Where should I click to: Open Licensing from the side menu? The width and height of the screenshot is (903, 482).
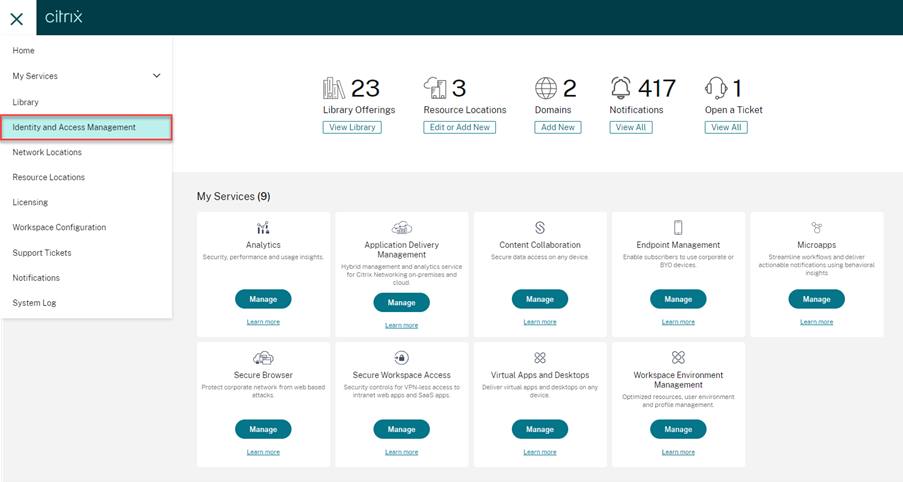(x=30, y=202)
